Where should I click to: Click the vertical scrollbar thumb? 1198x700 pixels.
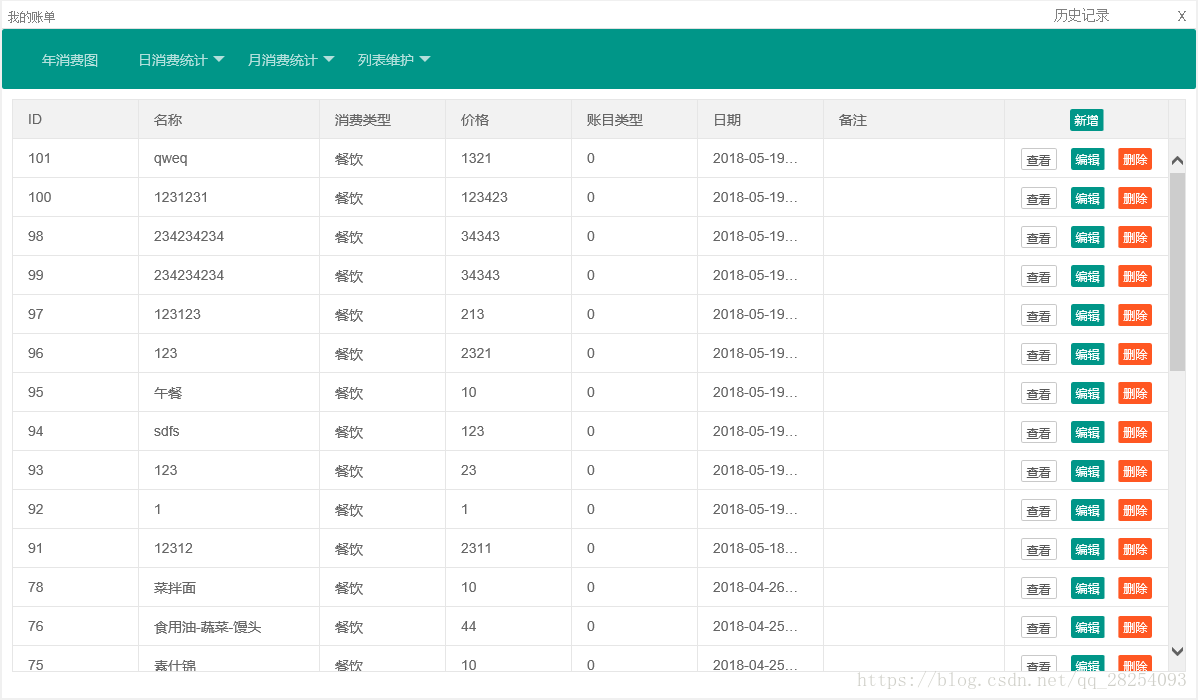(x=1177, y=270)
